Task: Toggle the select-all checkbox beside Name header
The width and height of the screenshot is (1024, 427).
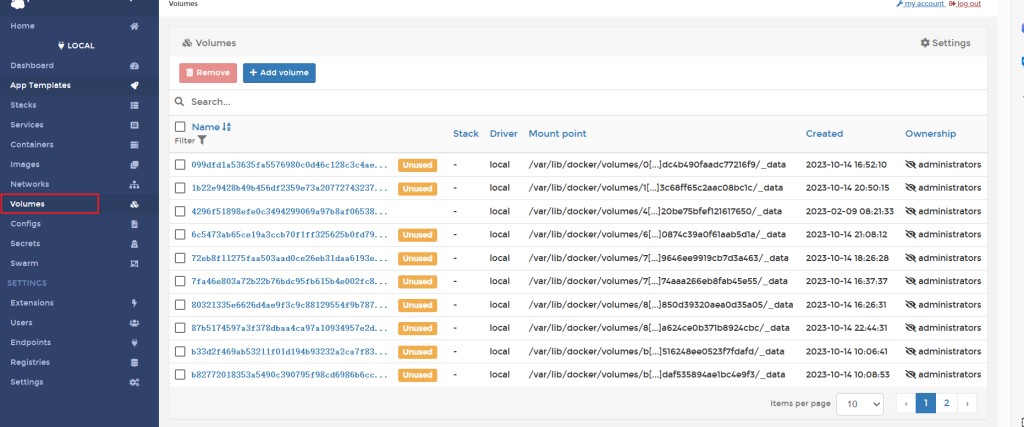Action: [x=180, y=127]
